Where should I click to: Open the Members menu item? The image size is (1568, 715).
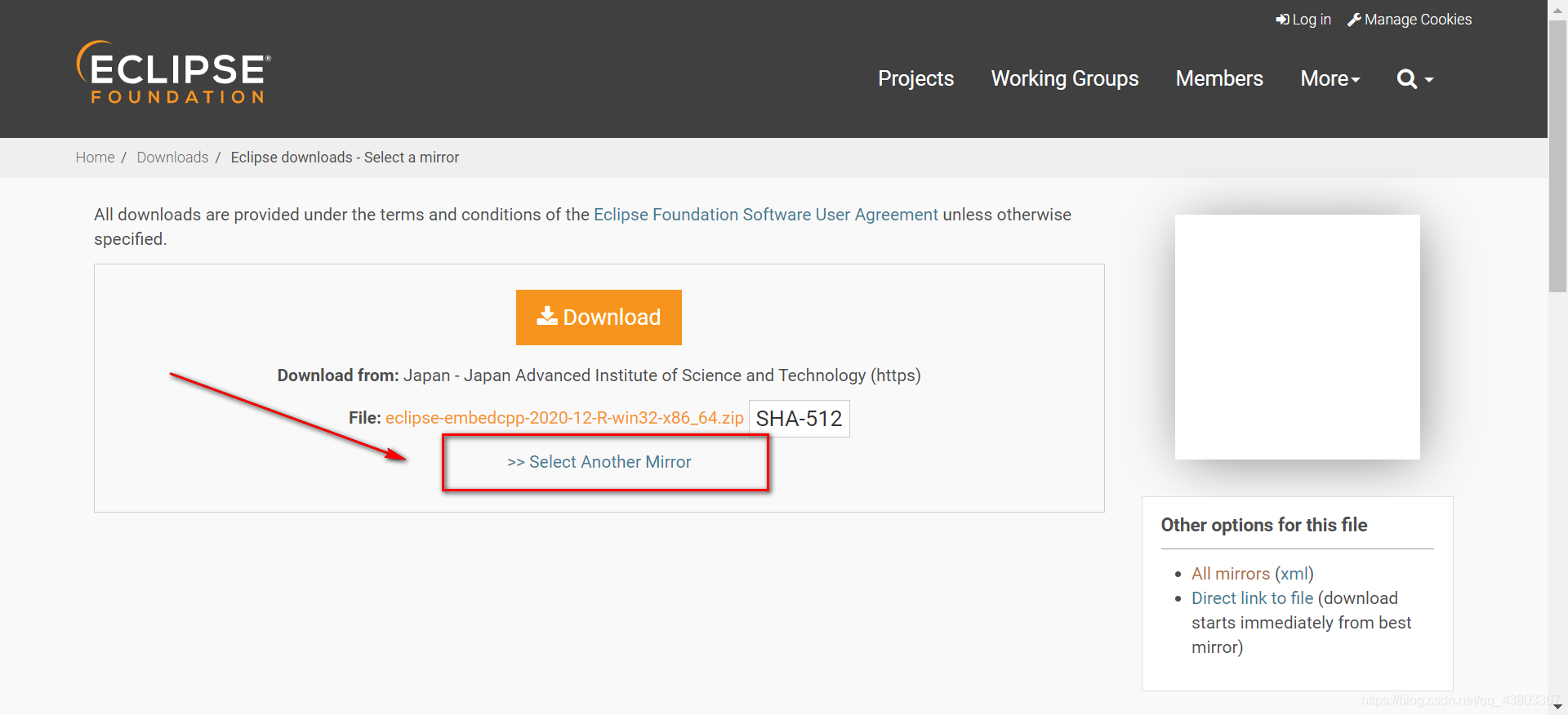(x=1218, y=78)
